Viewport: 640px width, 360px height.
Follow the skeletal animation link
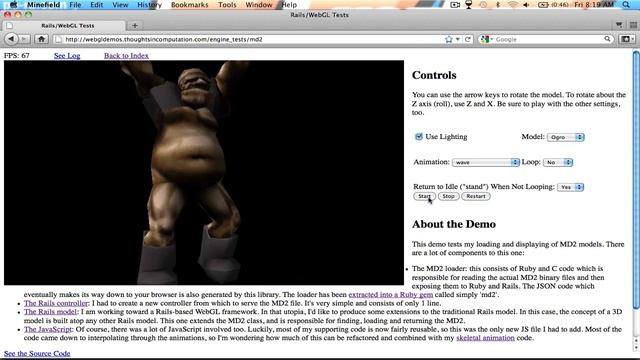coord(485,338)
